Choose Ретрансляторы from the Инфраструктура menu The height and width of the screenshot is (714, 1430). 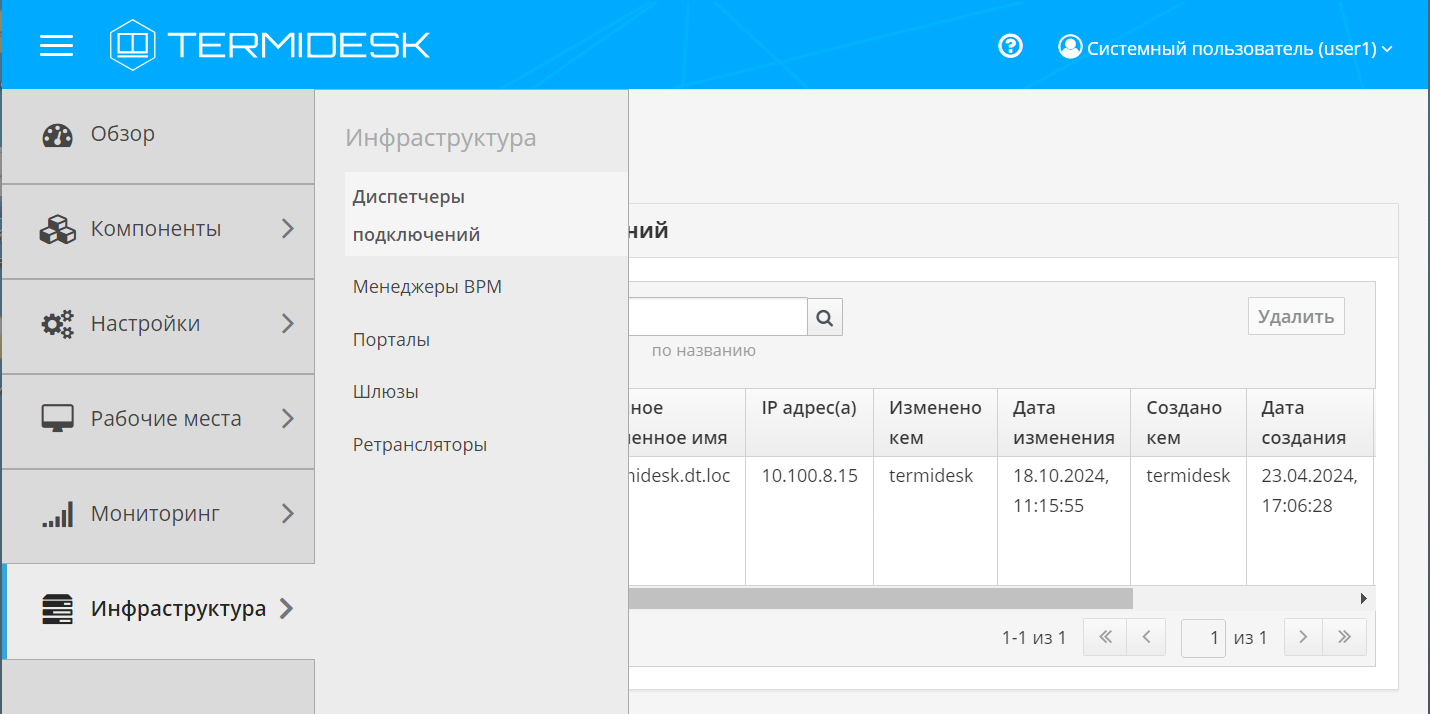point(419,445)
